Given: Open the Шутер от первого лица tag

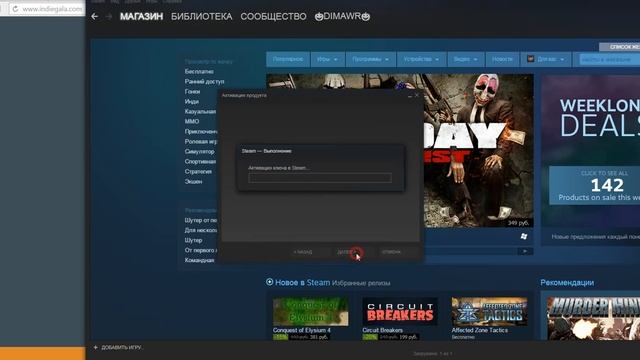Looking at the screenshot, I should coord(201,220).
